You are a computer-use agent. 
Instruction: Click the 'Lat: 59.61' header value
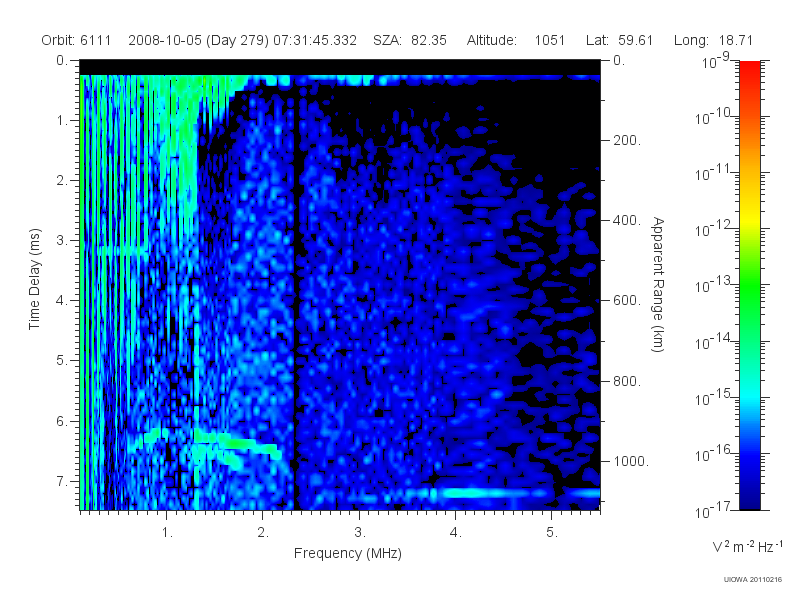619,40
